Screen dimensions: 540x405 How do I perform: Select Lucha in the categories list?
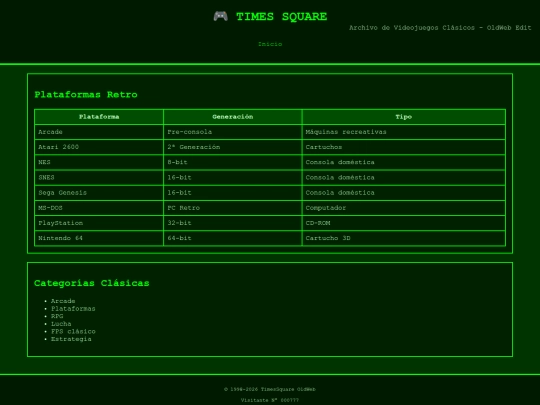[61, 324]
